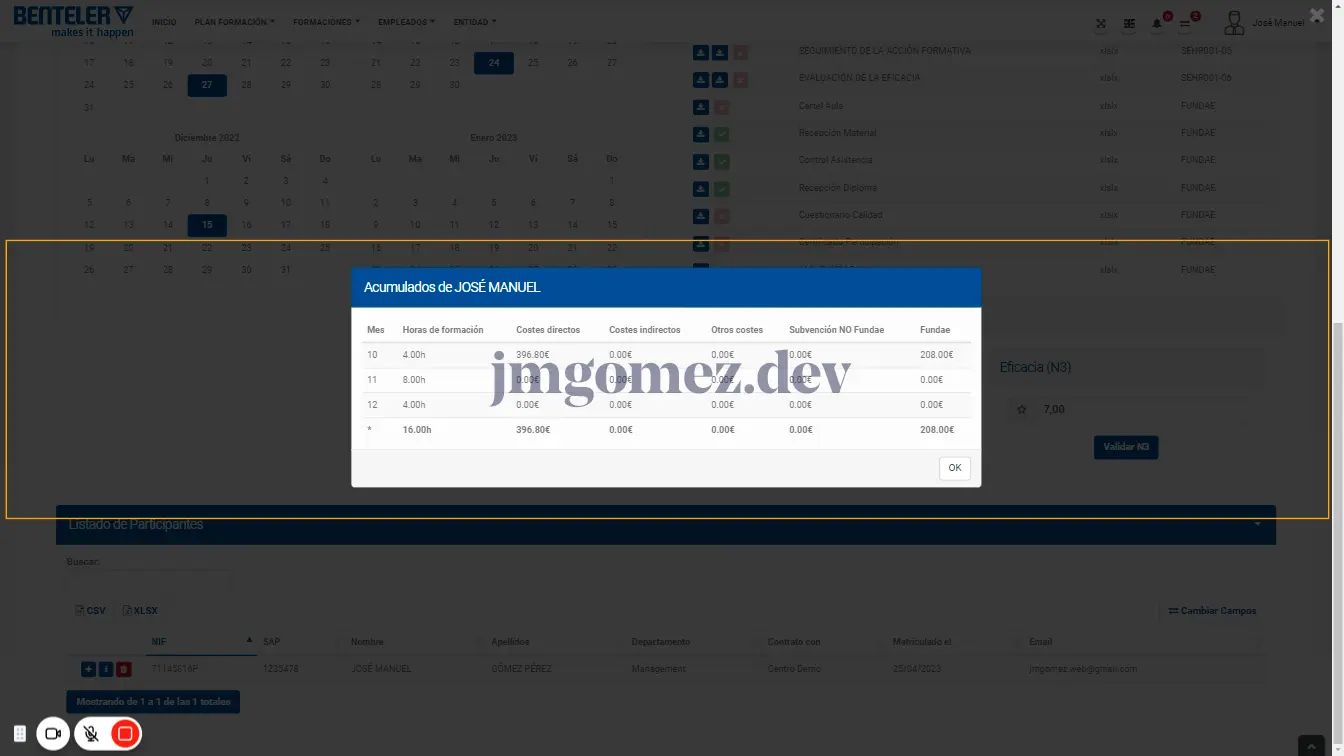Open the grid layout icon in header
Screen dimensions: 1344x756
[x=1129, y=24]
